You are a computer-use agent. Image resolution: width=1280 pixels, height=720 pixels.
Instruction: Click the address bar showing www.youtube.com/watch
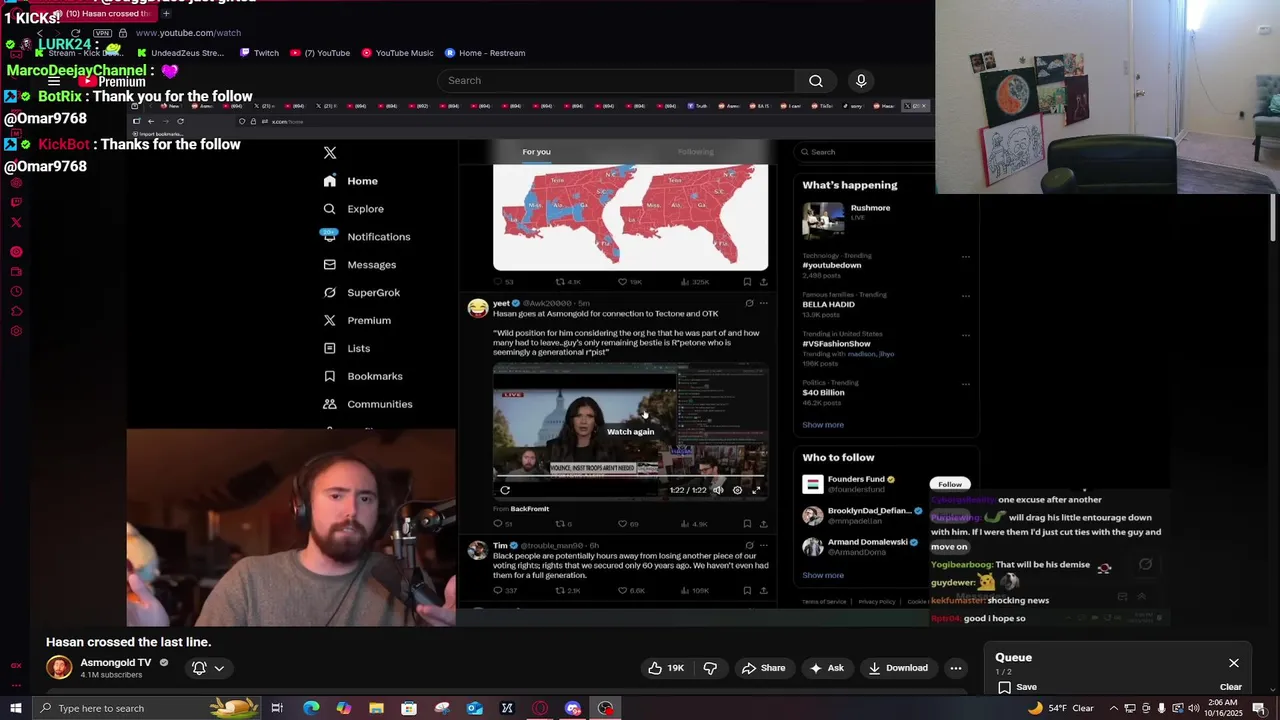[x=188, y=33]
